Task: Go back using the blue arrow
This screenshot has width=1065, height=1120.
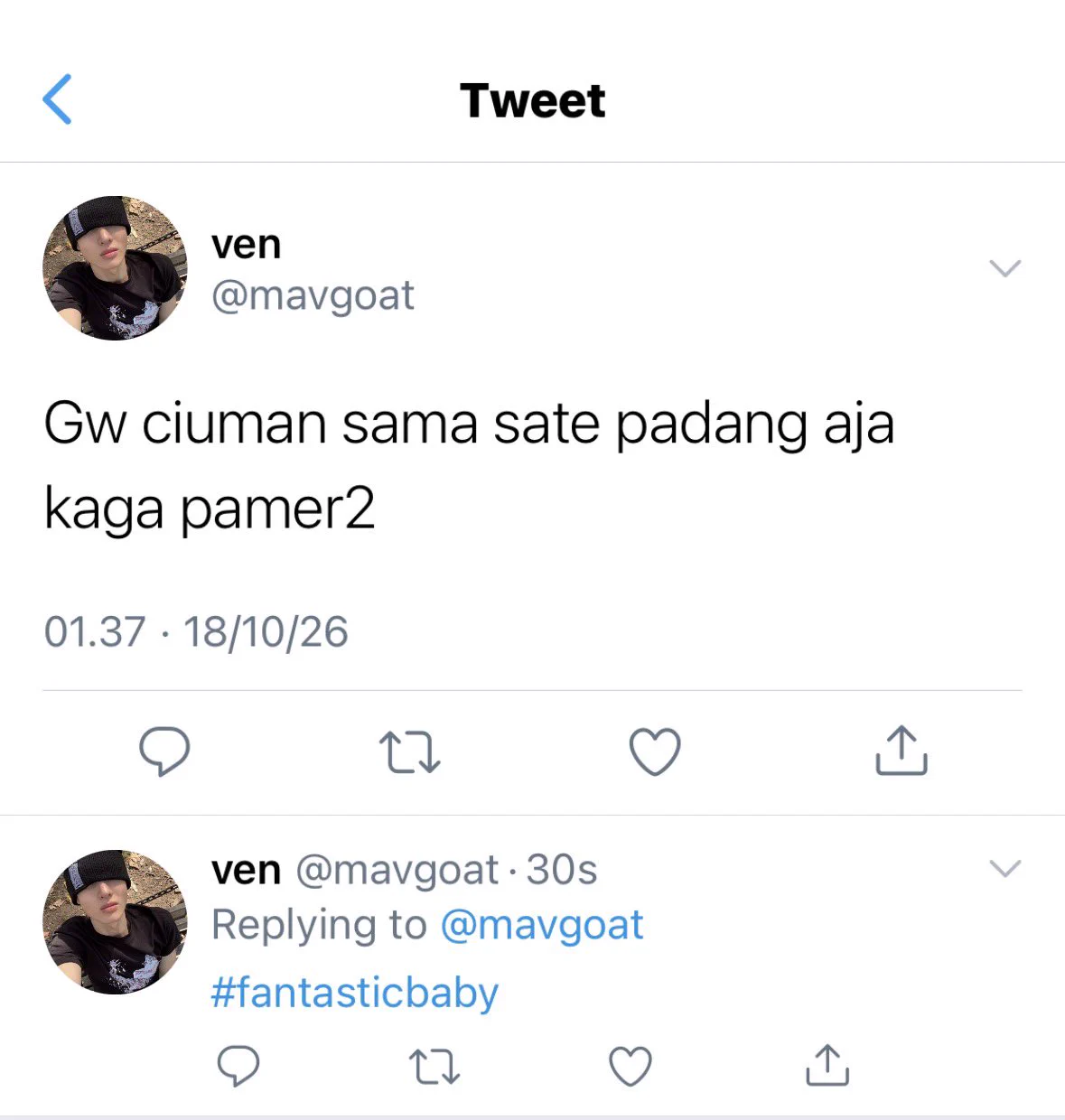Action: [x=57, y=99]
